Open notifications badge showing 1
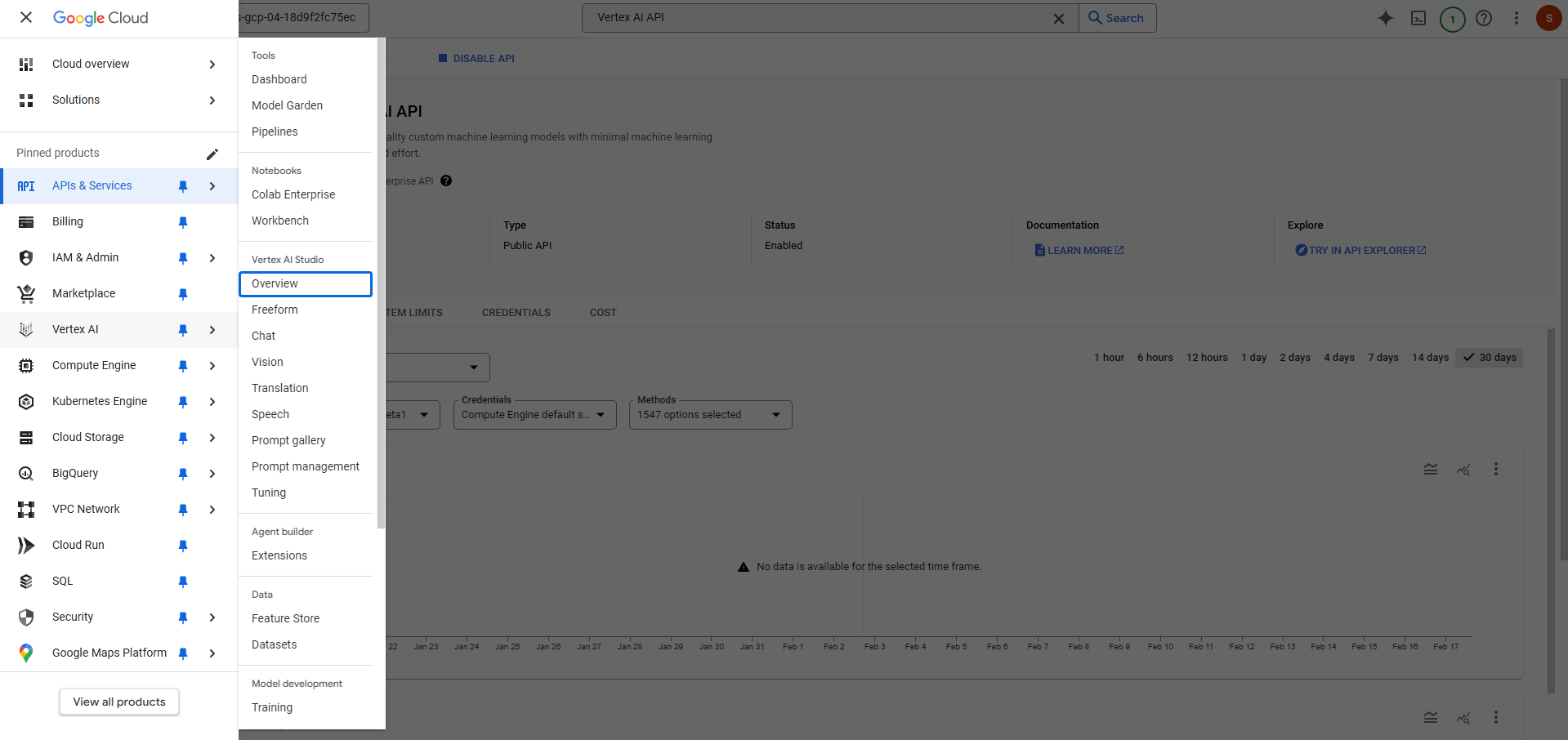Viewport: 1568px width, 740px height. pyautogui.click(x=1452, y=19)
